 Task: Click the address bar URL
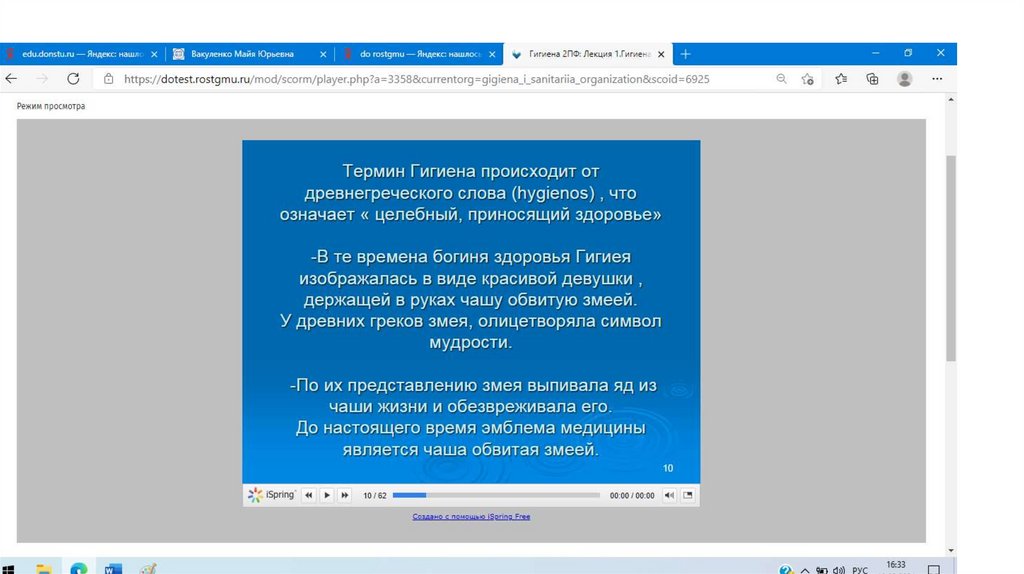tap(417, 79)
